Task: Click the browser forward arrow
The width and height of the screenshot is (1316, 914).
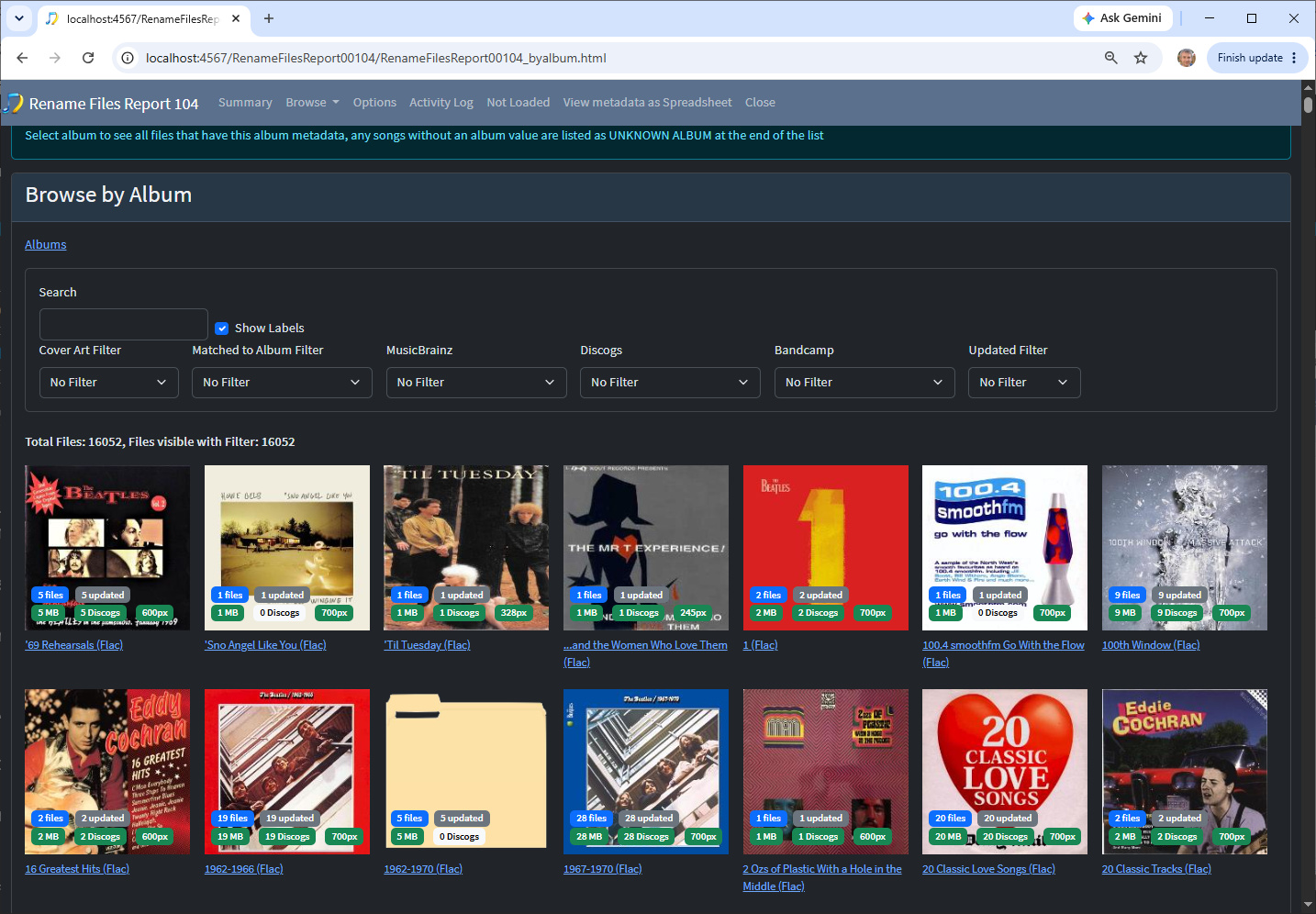Action: tap(55, 58)
